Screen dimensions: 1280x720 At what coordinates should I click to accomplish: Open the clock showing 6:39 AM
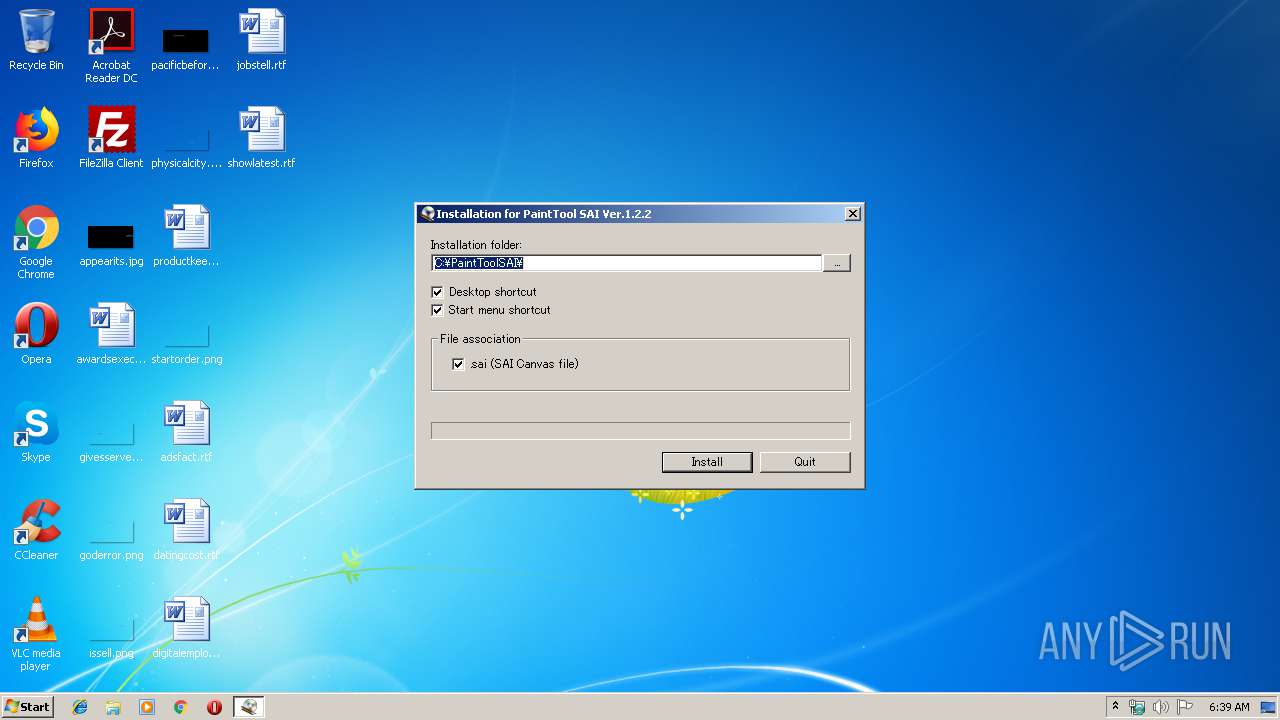[1229, 707]
